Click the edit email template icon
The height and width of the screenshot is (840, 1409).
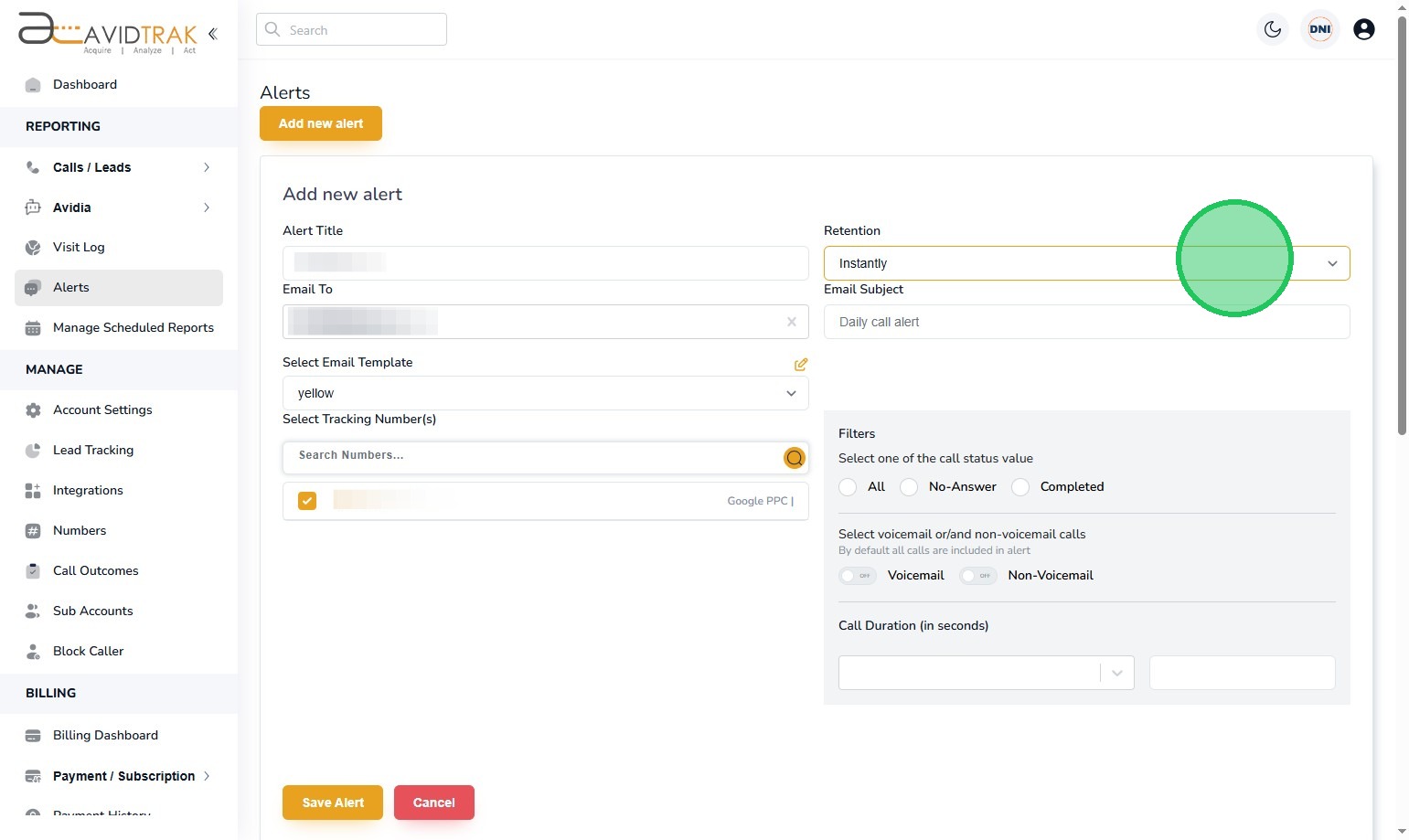[x=801, y=365]
